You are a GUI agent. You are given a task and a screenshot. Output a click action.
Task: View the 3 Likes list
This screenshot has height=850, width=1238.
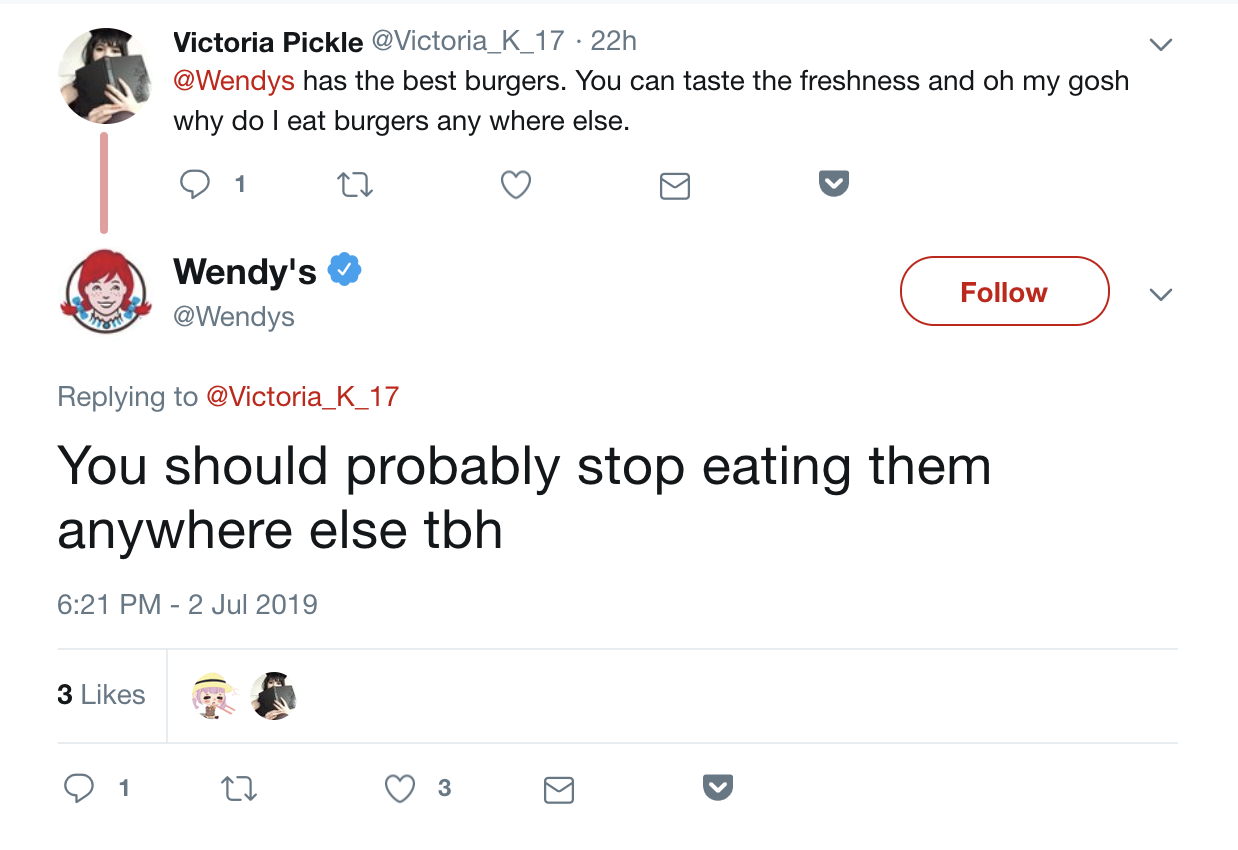[x=101, y=695]
